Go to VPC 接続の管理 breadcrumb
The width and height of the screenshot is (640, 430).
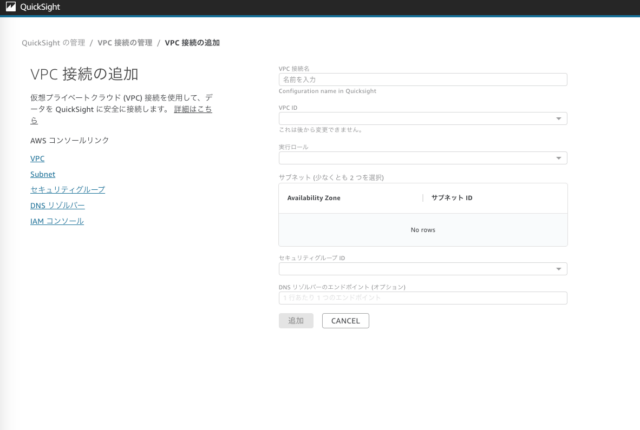(125, 43)
